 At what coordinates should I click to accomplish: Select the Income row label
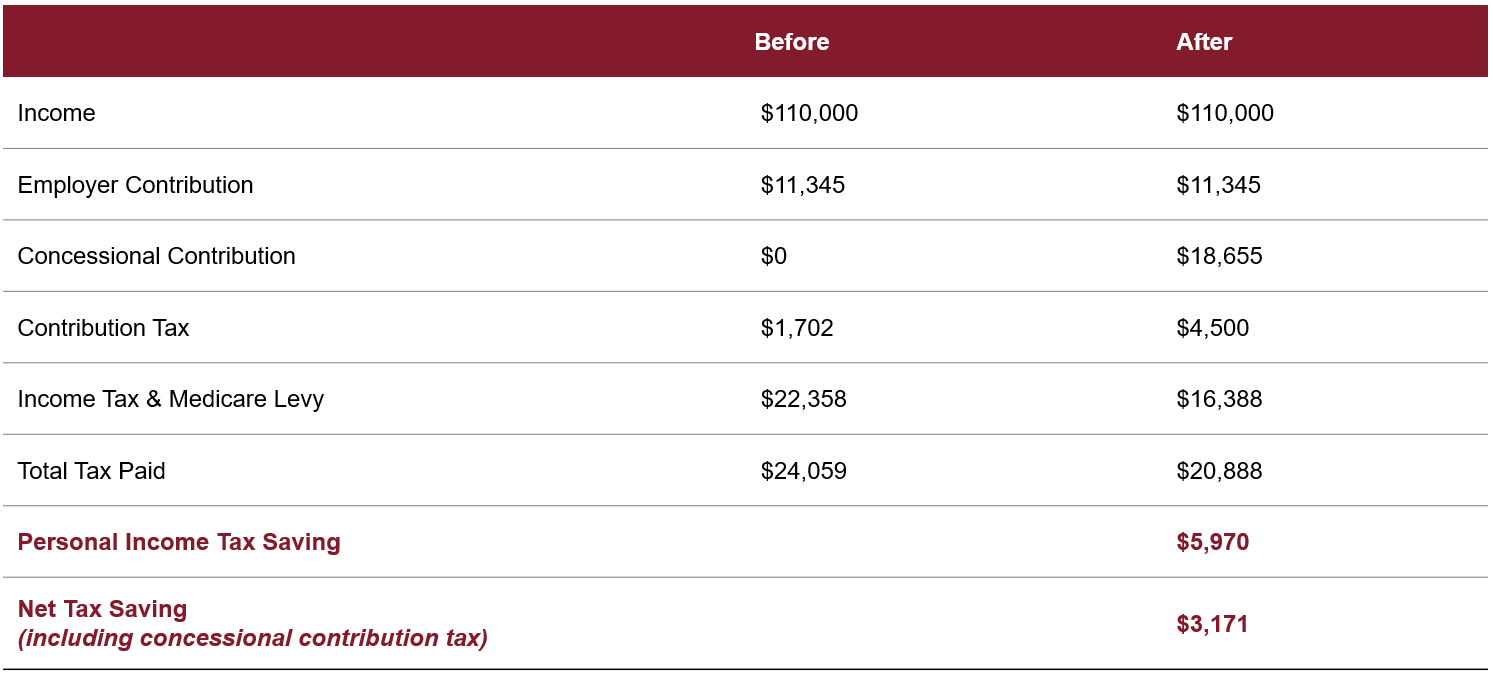point(57,113)
